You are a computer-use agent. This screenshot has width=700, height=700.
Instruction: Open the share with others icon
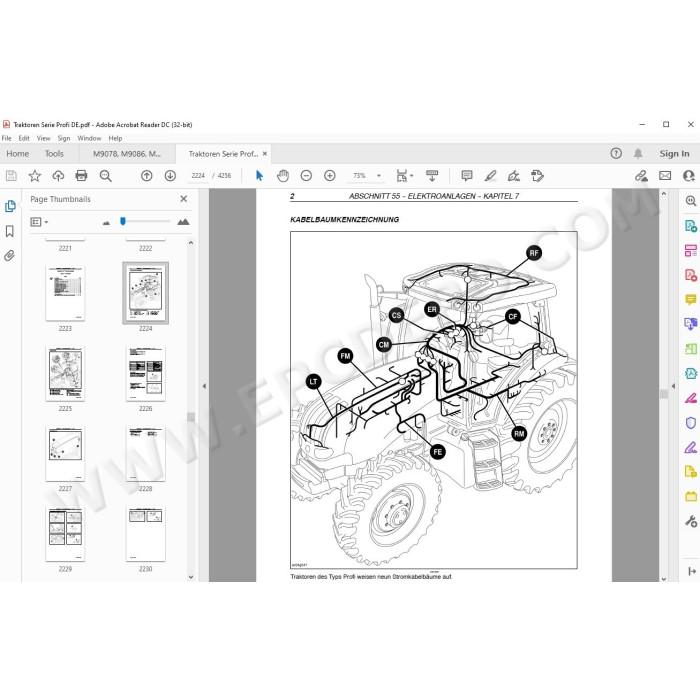pyautogui.click(x=688, y=176)
